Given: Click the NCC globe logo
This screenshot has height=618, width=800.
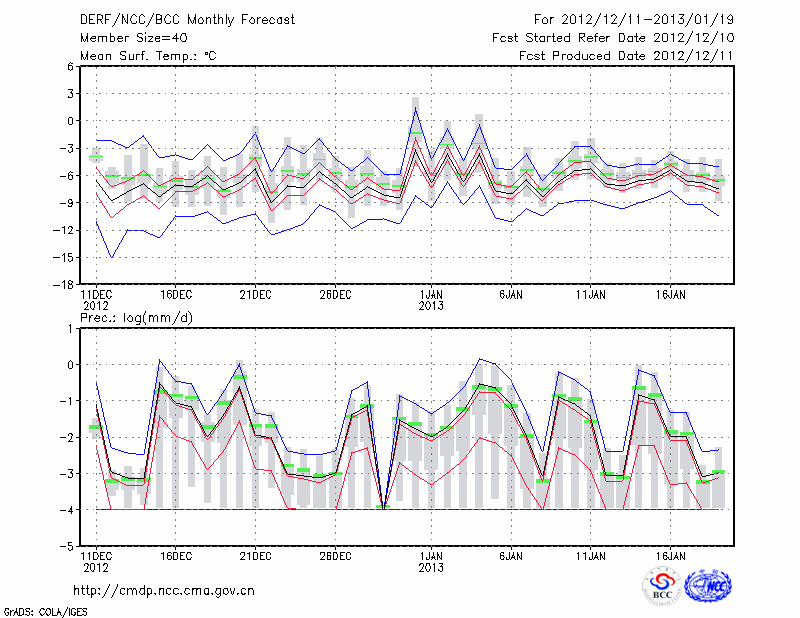Looking at the screenshot, I should pyautogui.click(x=707, y=588).
